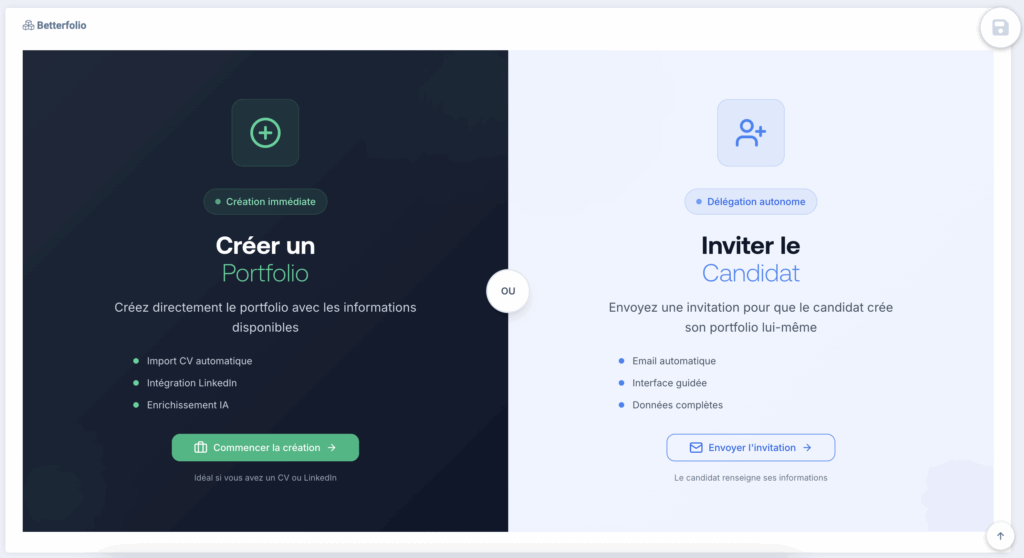Click the Email automatique item
Image resolution: width=1024 pixels, height=558 pixels.
point(667,361)
